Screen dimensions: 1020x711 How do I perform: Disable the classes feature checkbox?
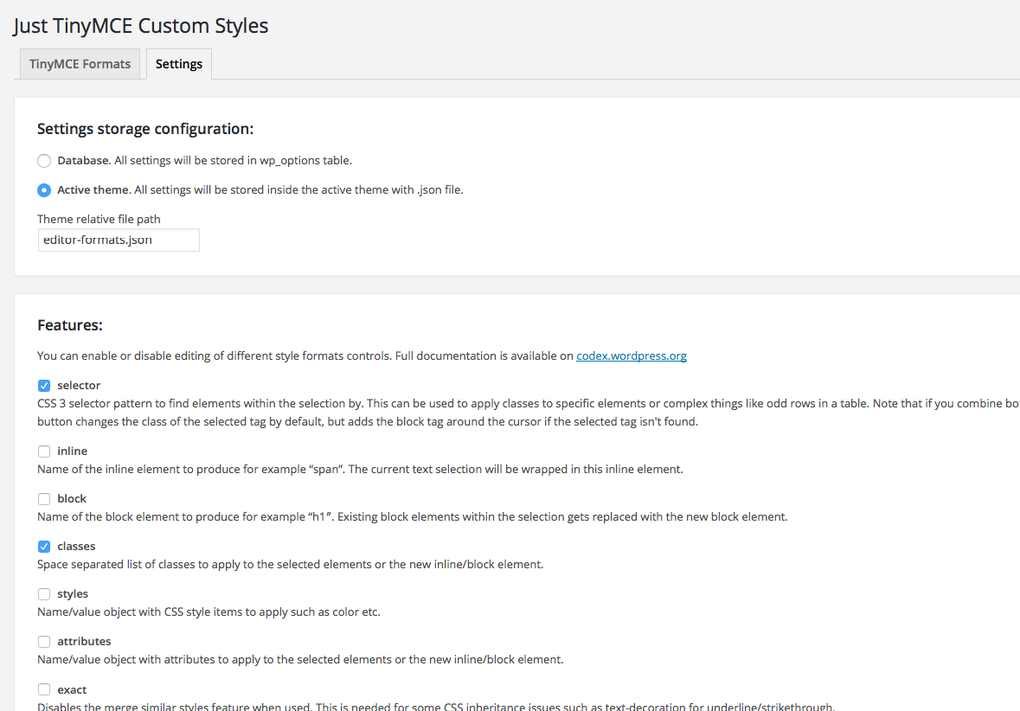pyautogui.click(x=44, y=547)
